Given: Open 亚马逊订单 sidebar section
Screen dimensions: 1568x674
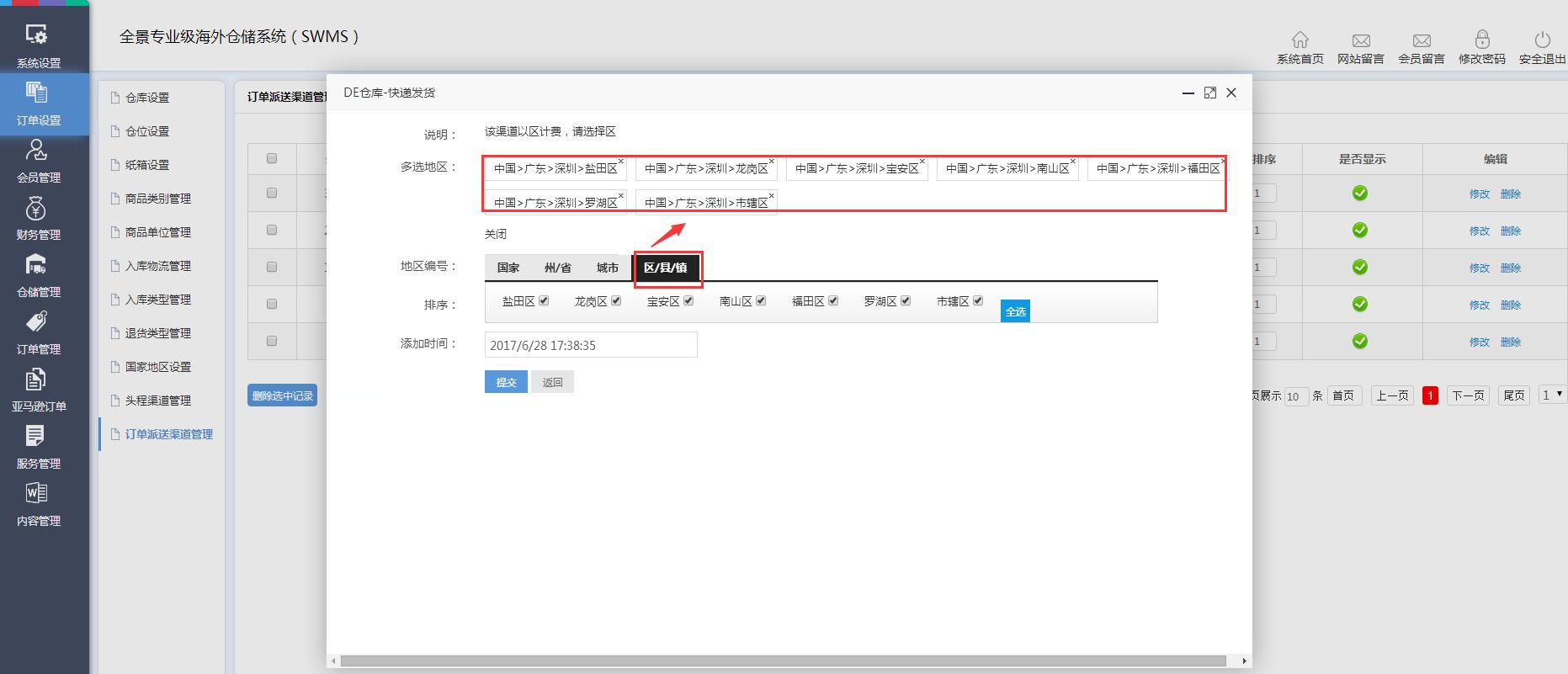Looking at the screenshot, I should (x=39, y=390).
